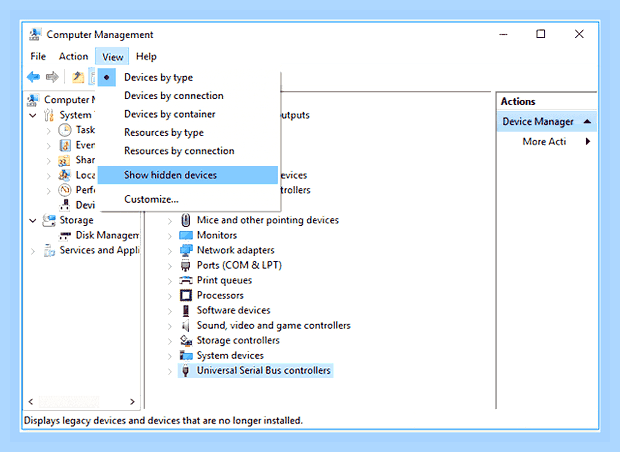Viewport: 620px width, 452px height.
Task: Click the Shared Folders icon
Action: [x=64, y=160]
